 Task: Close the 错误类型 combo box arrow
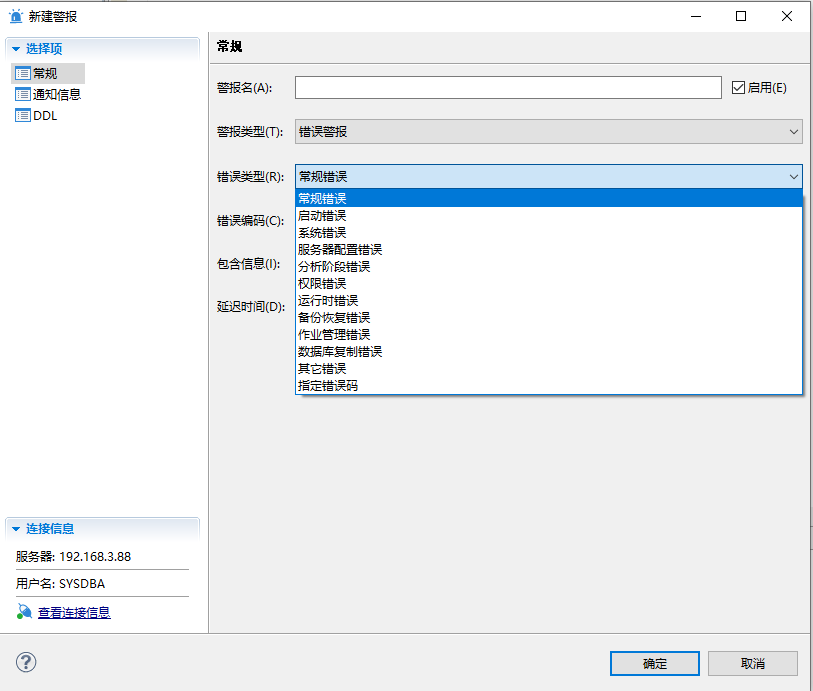tap(793, 177)
